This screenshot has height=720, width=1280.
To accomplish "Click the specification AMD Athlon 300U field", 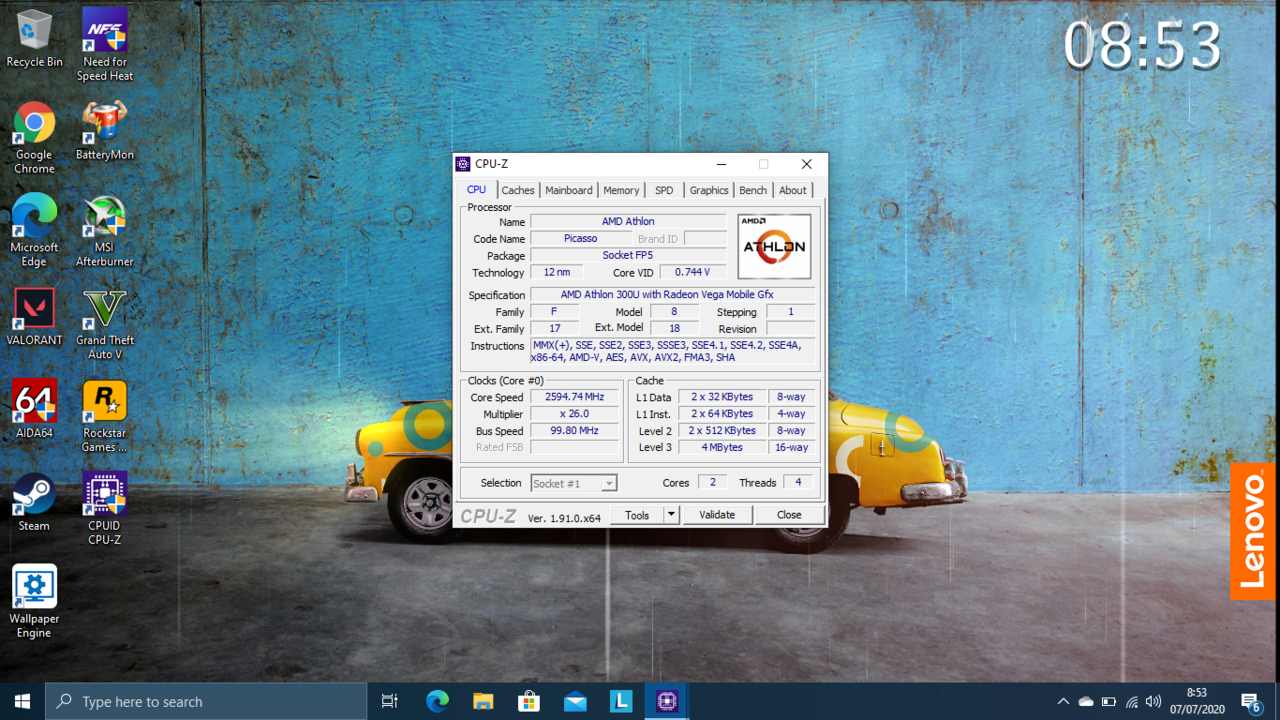I will pyautogui.click(x=672, y=295).
